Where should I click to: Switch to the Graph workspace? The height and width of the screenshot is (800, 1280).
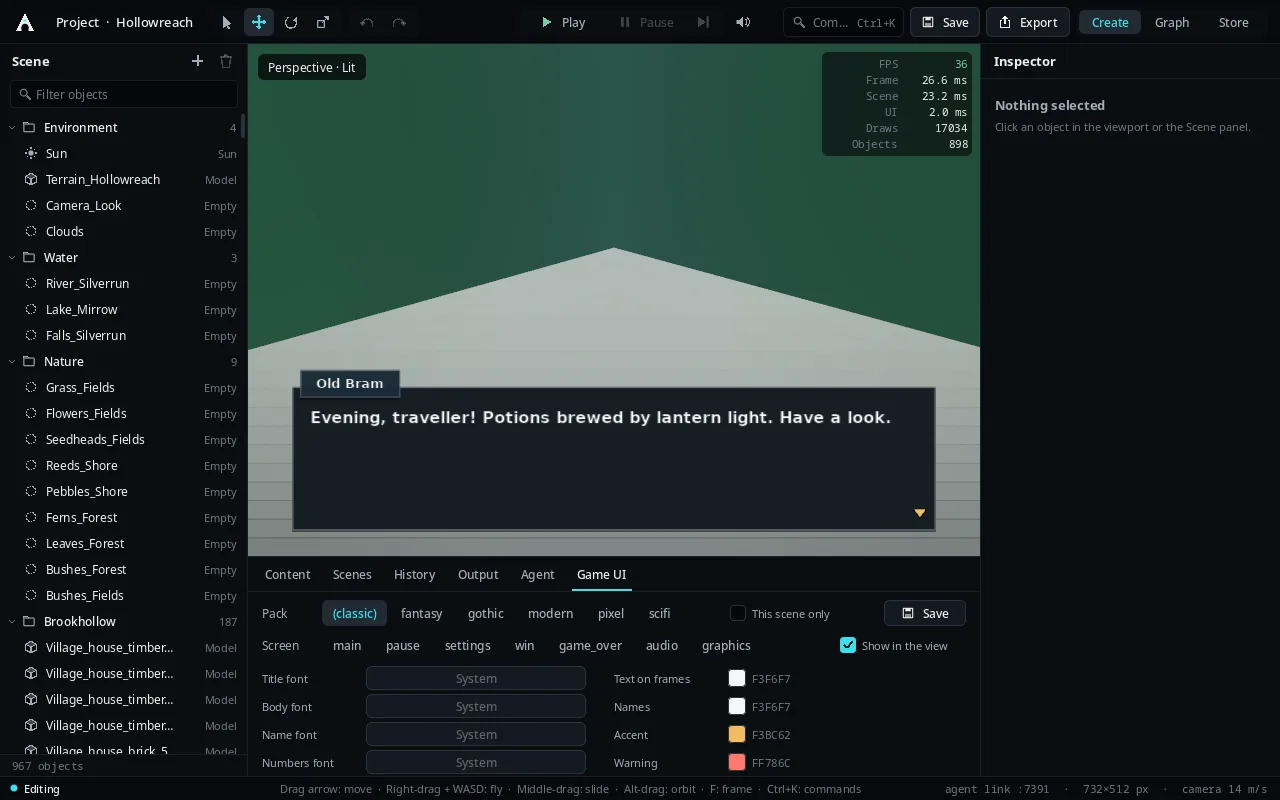coord(1172,22)
